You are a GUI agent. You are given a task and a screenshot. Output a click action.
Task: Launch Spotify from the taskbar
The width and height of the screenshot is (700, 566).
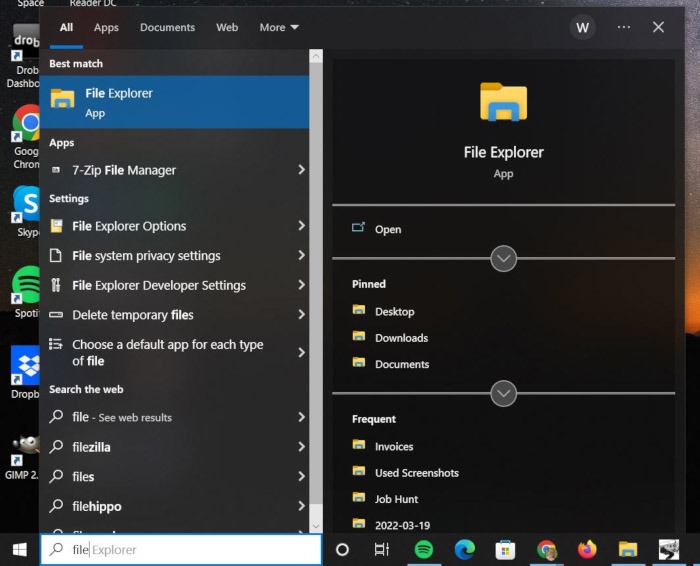[x=423, y=549]
